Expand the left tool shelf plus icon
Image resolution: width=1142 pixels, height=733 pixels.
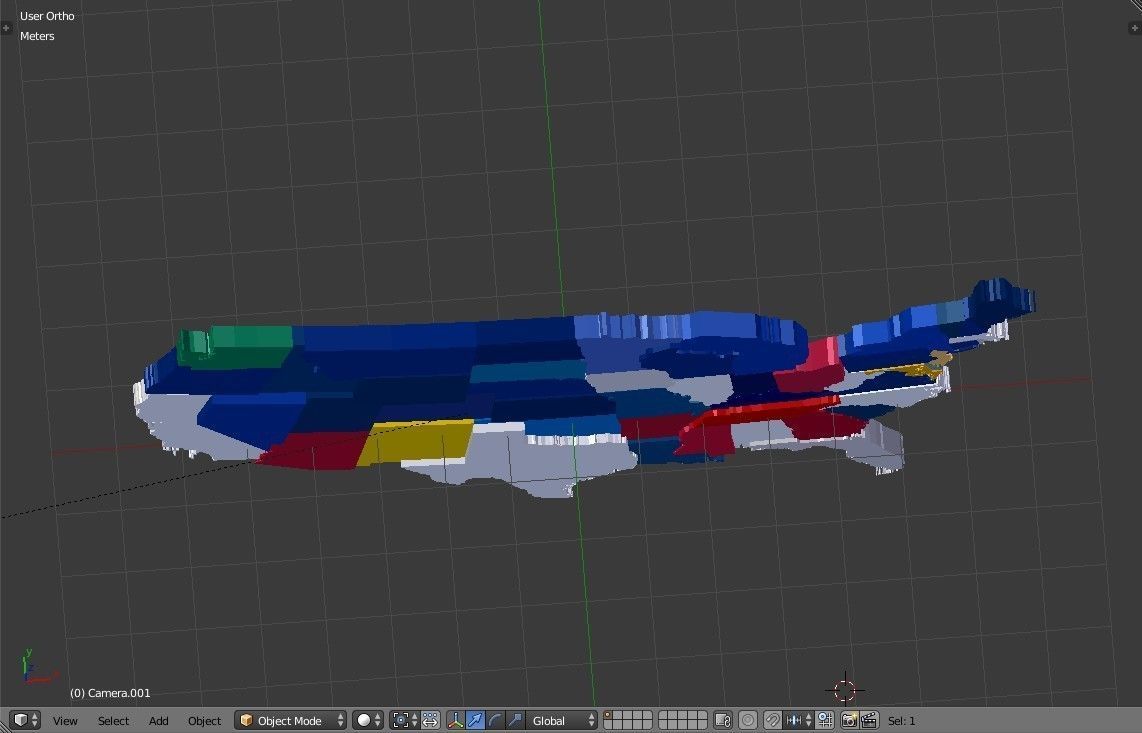point(7,28)
